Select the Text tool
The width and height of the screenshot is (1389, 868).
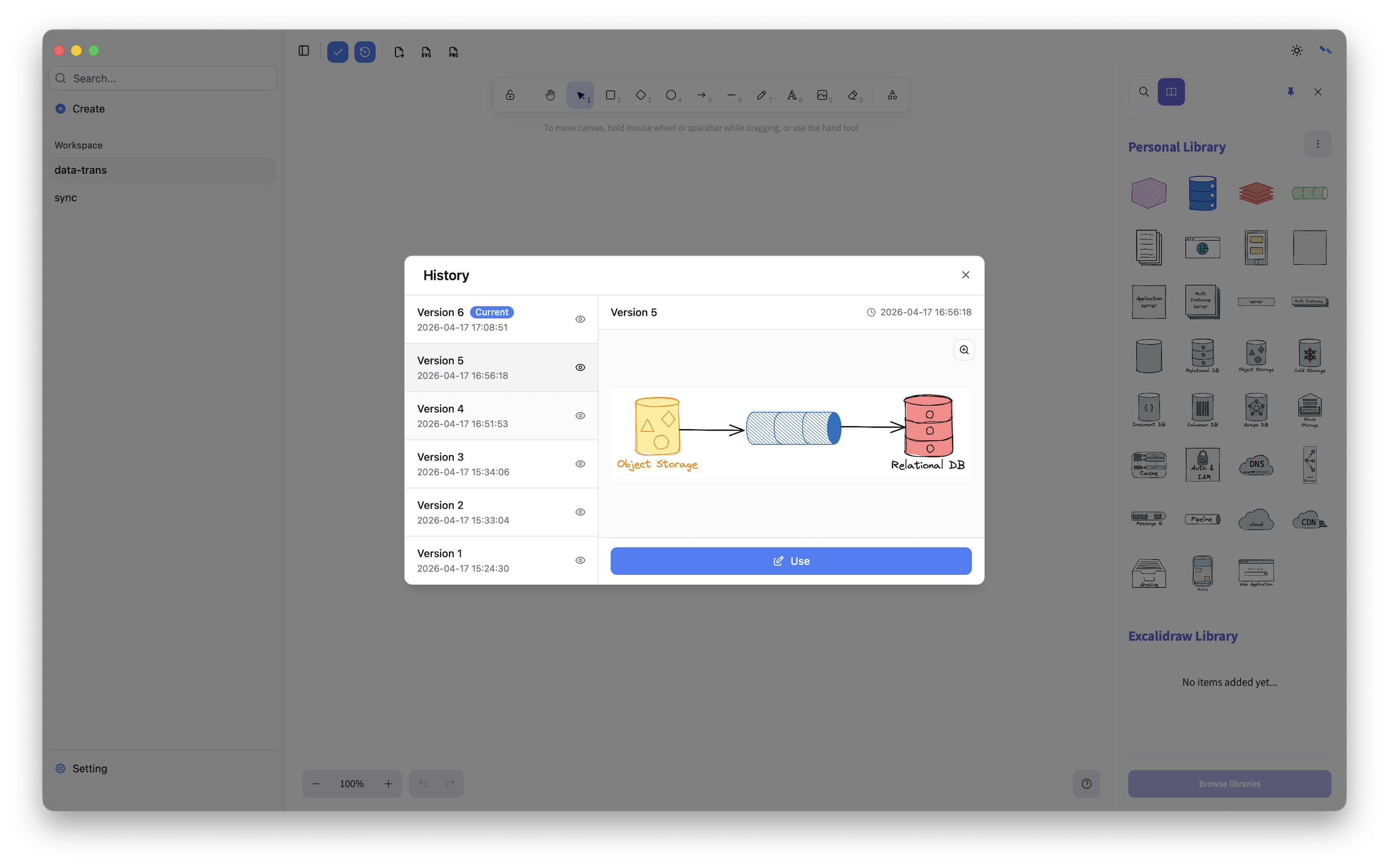pos(792,95)
